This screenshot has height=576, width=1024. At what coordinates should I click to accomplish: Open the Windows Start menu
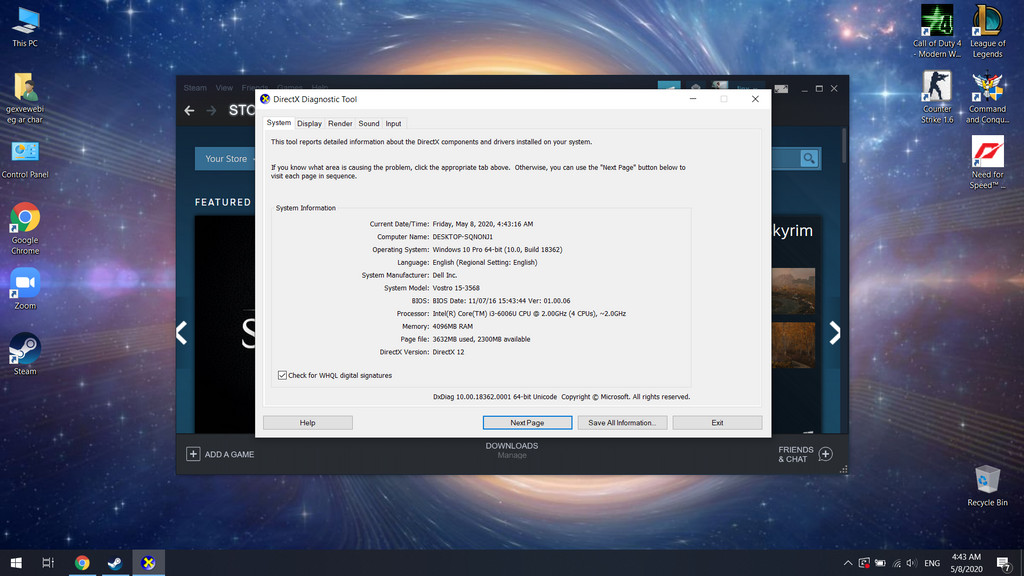click(x=16, y=563)
